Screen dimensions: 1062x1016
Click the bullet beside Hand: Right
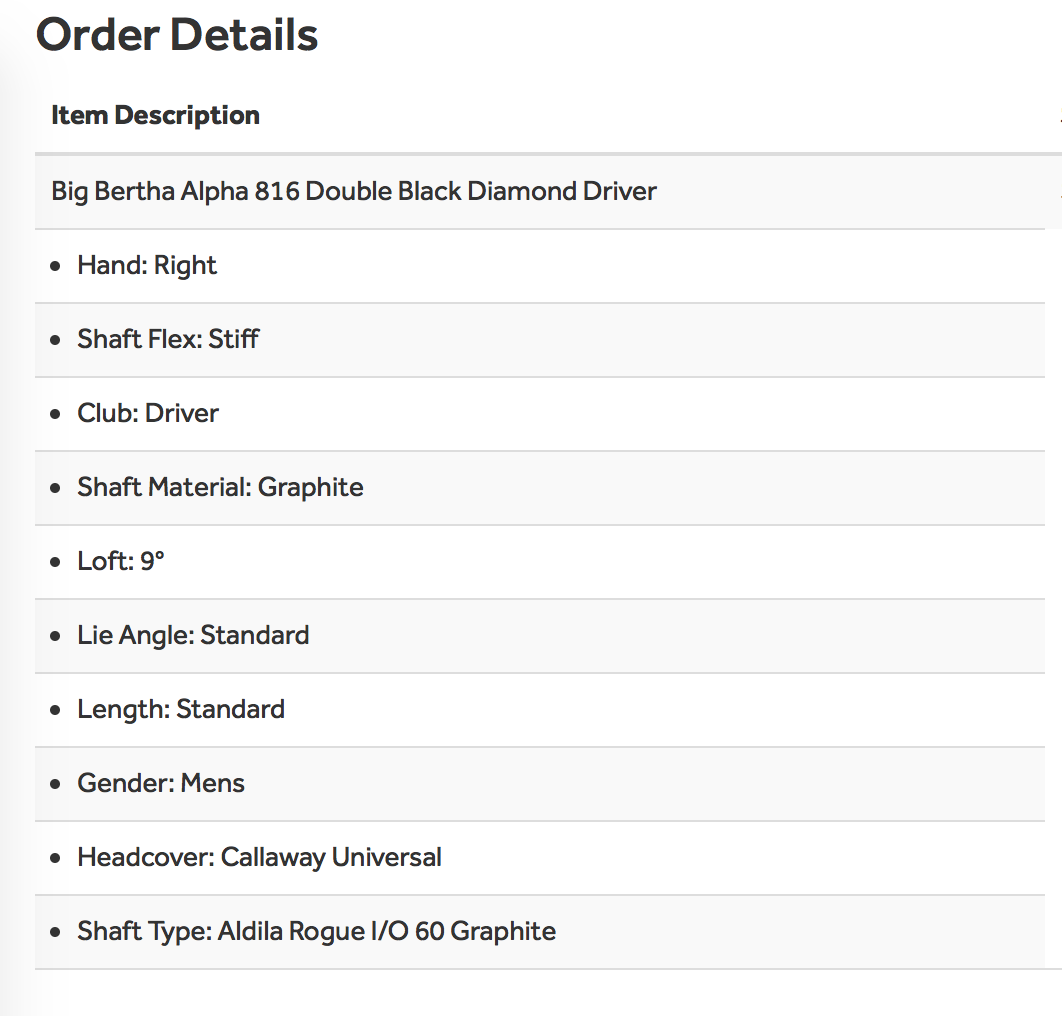click(55, 266)
